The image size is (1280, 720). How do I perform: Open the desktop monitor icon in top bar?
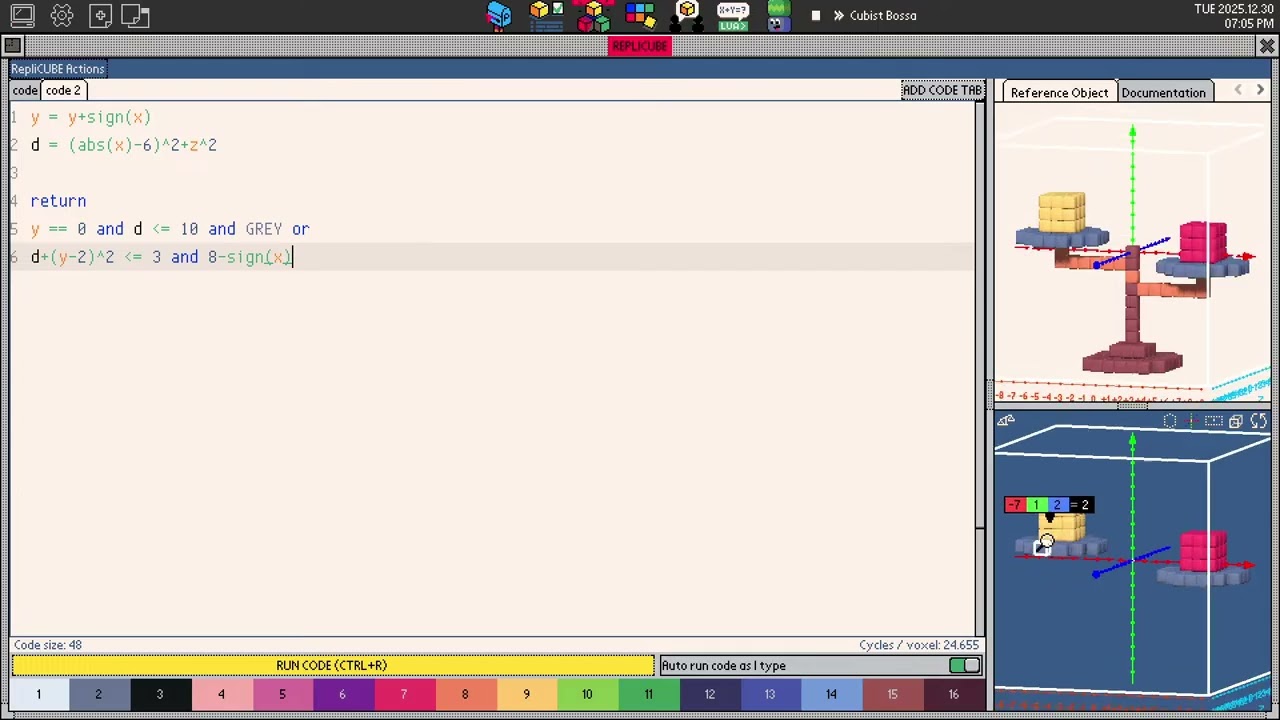click(22, 15)
